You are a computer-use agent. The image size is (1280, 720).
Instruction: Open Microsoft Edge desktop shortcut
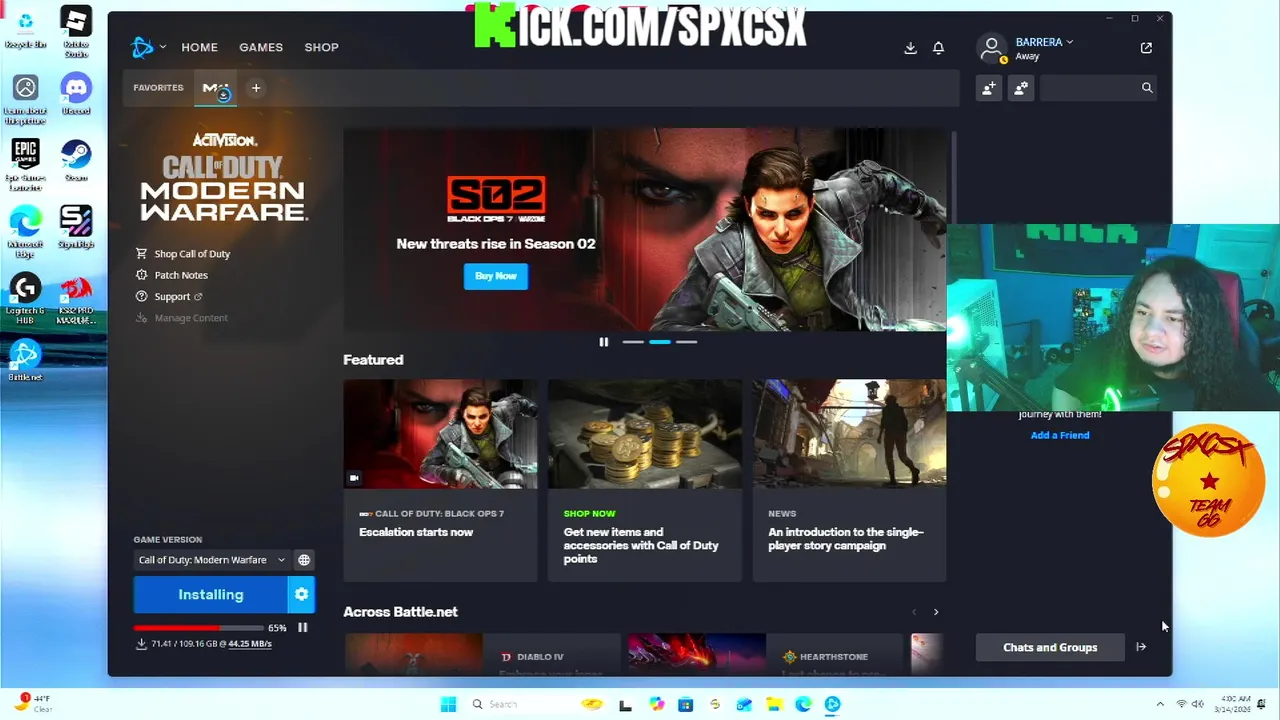point(26,232)
